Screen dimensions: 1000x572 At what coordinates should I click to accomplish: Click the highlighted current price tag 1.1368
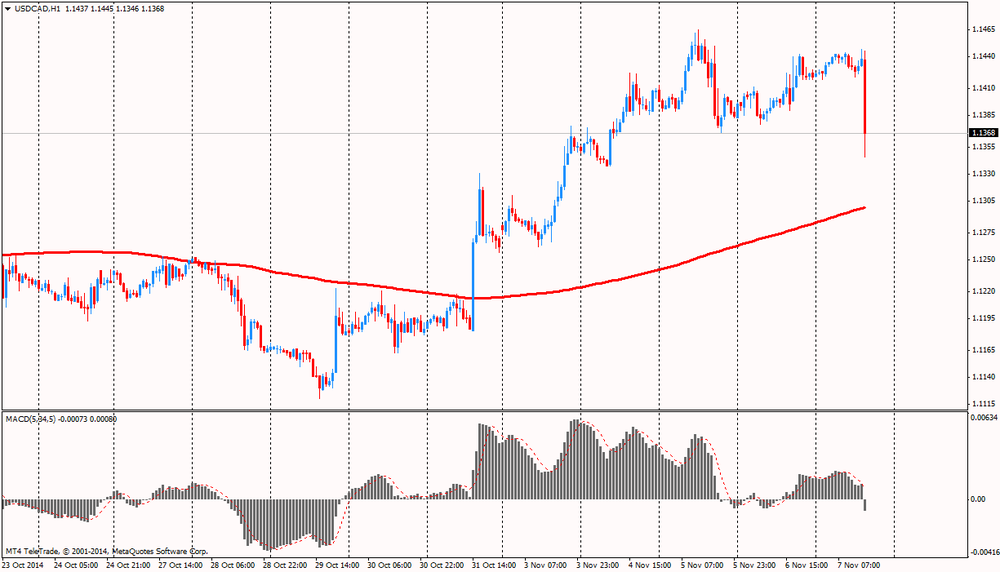[983, 133]
